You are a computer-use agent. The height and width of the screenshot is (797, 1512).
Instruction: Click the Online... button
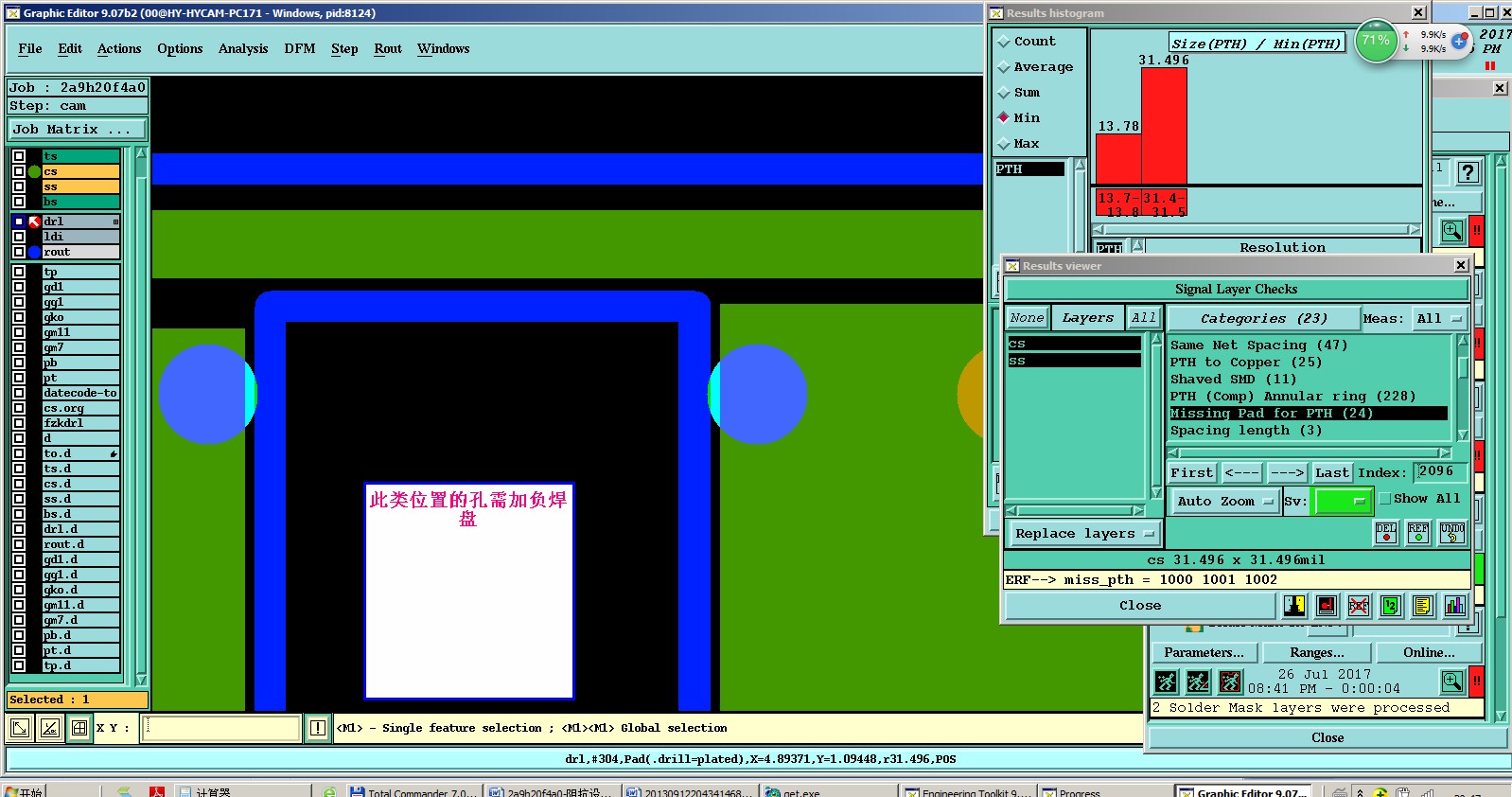click(1429, 652)
